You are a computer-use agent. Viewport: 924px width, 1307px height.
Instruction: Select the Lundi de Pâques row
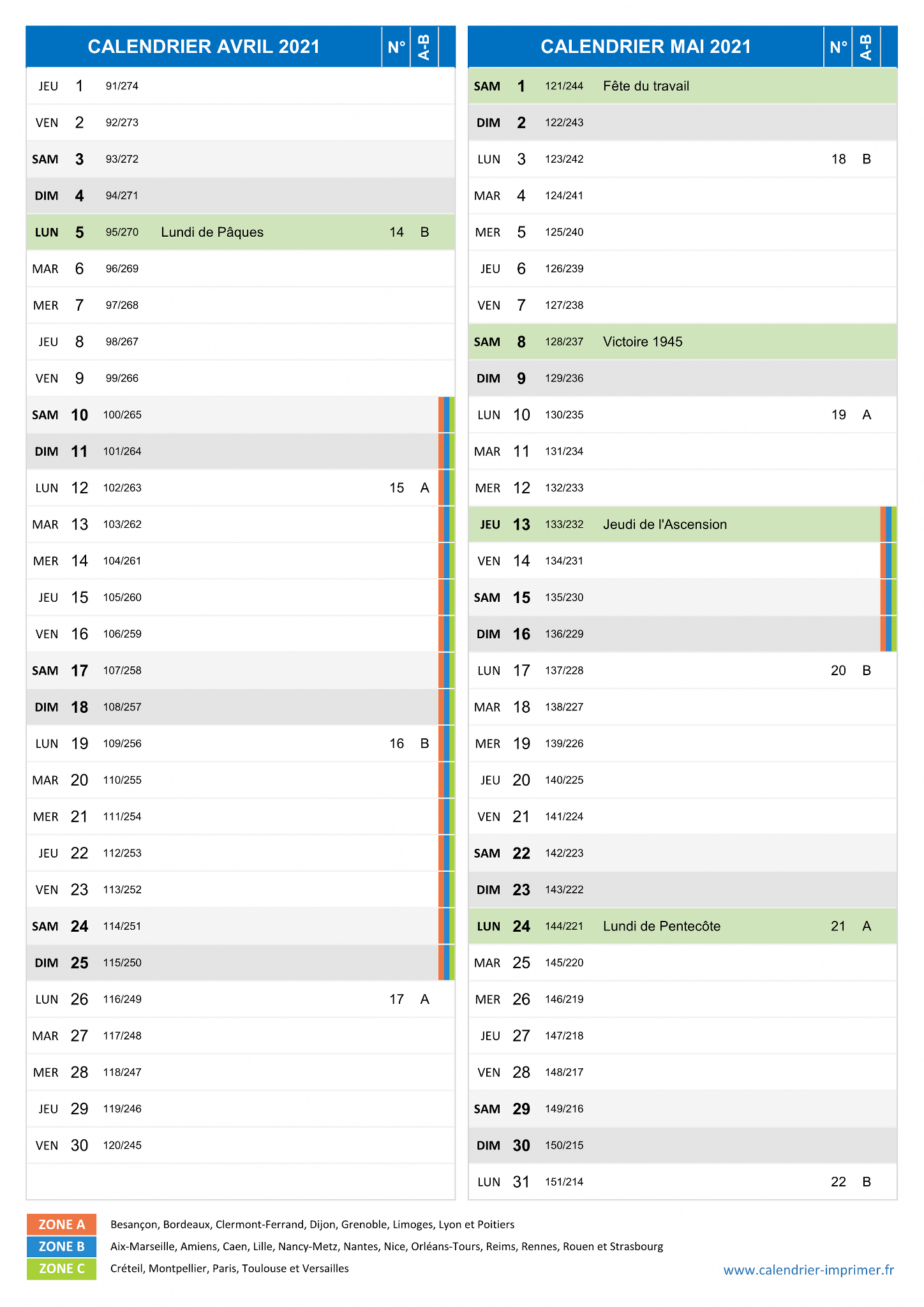tap(241, 232)
